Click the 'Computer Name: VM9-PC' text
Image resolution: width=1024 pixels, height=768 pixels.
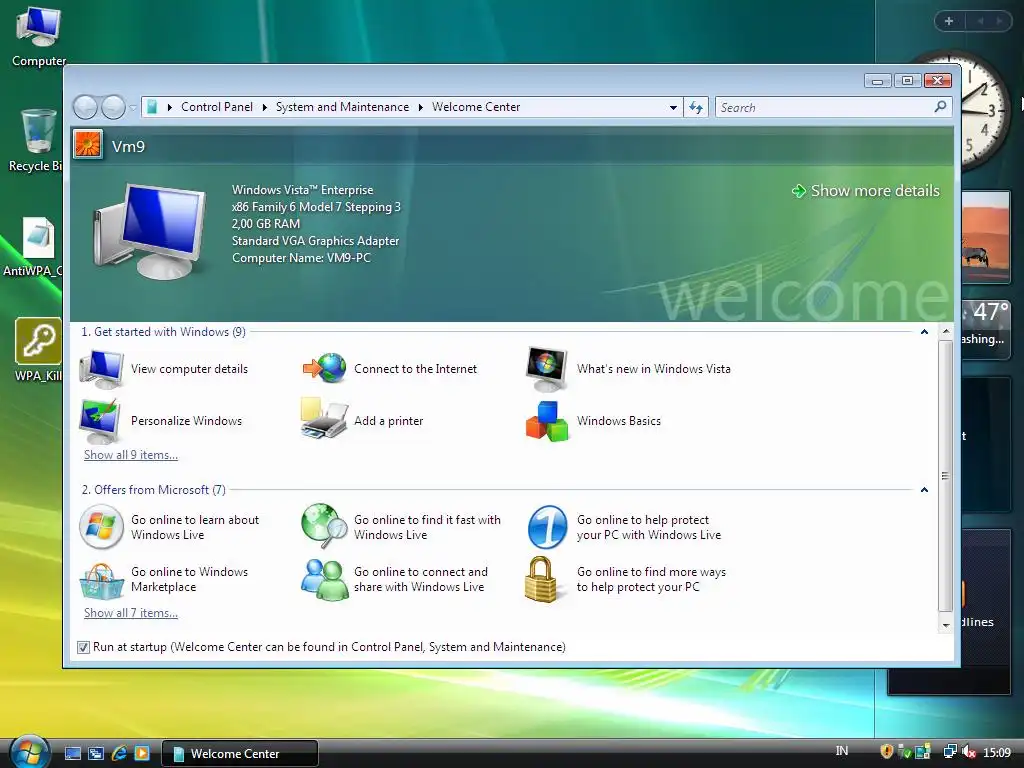(301, 258)
